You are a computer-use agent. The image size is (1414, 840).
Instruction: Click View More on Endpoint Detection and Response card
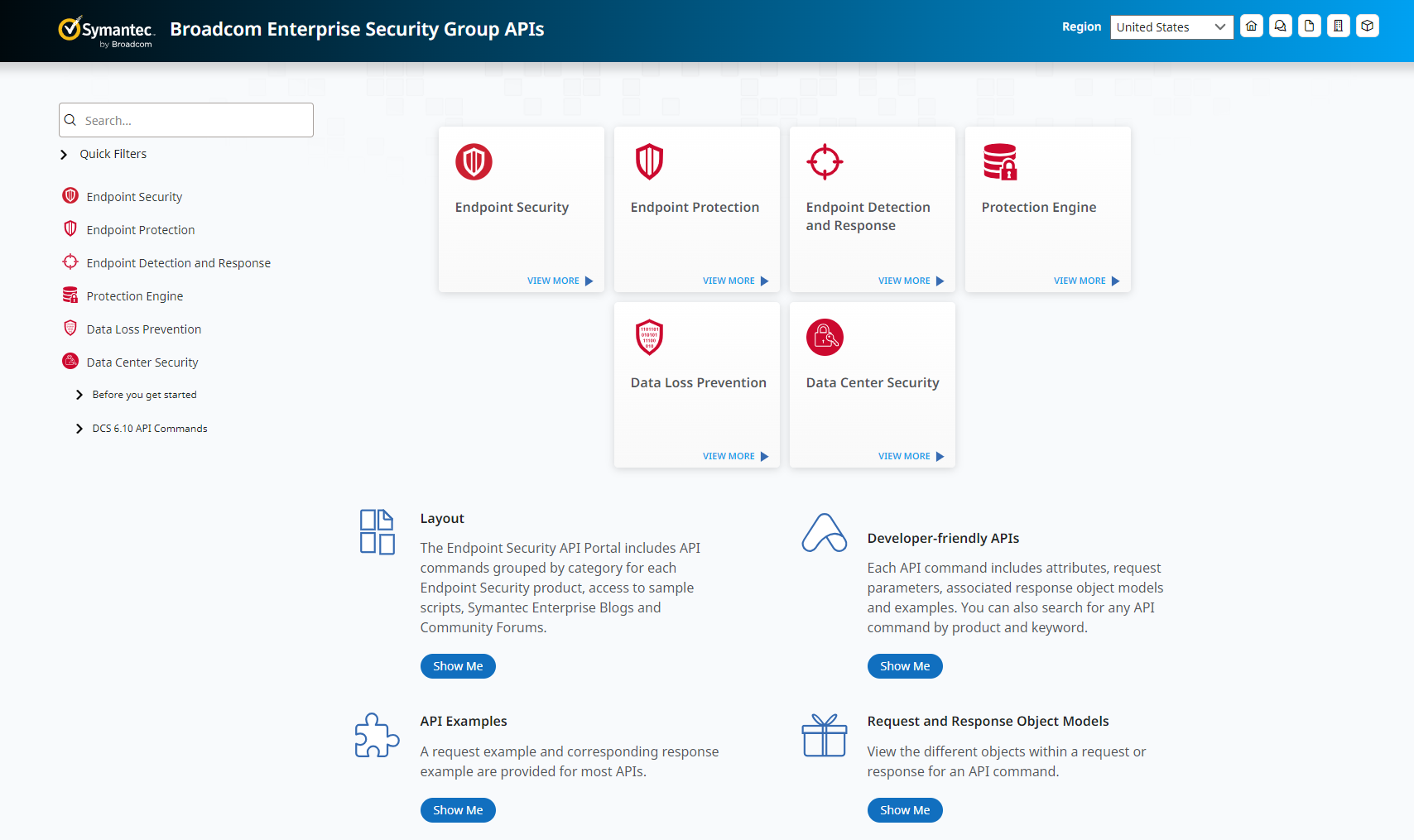pyautogui.click(x=911, y=281)
